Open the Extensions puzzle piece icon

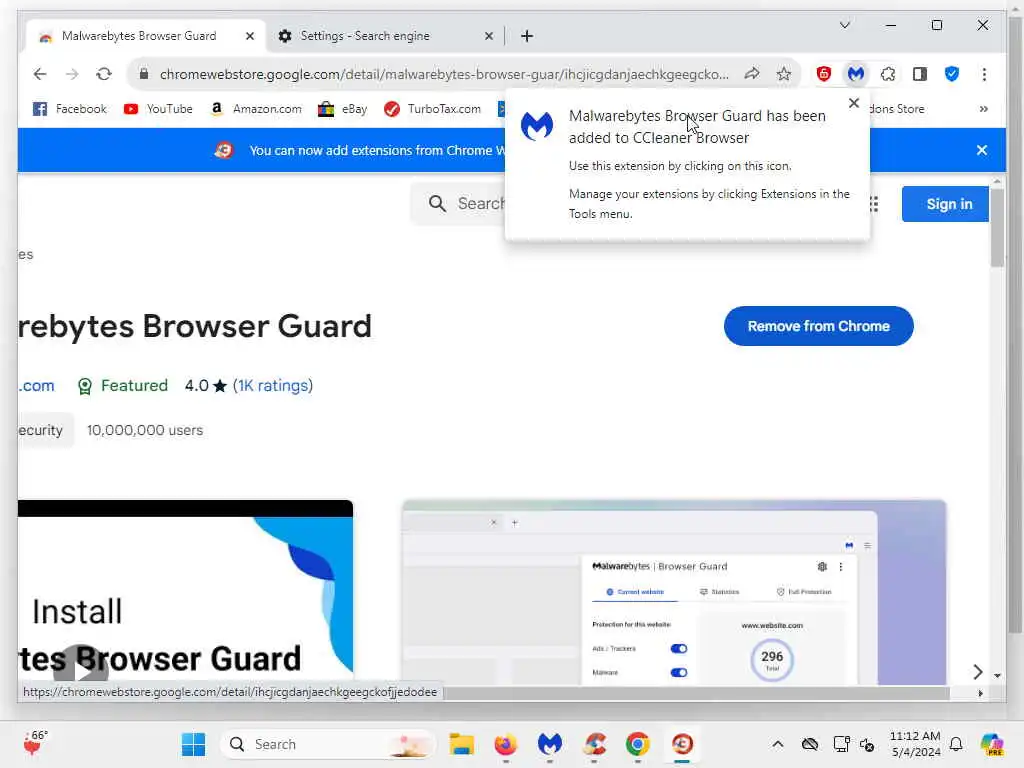(x=888, y=74)
